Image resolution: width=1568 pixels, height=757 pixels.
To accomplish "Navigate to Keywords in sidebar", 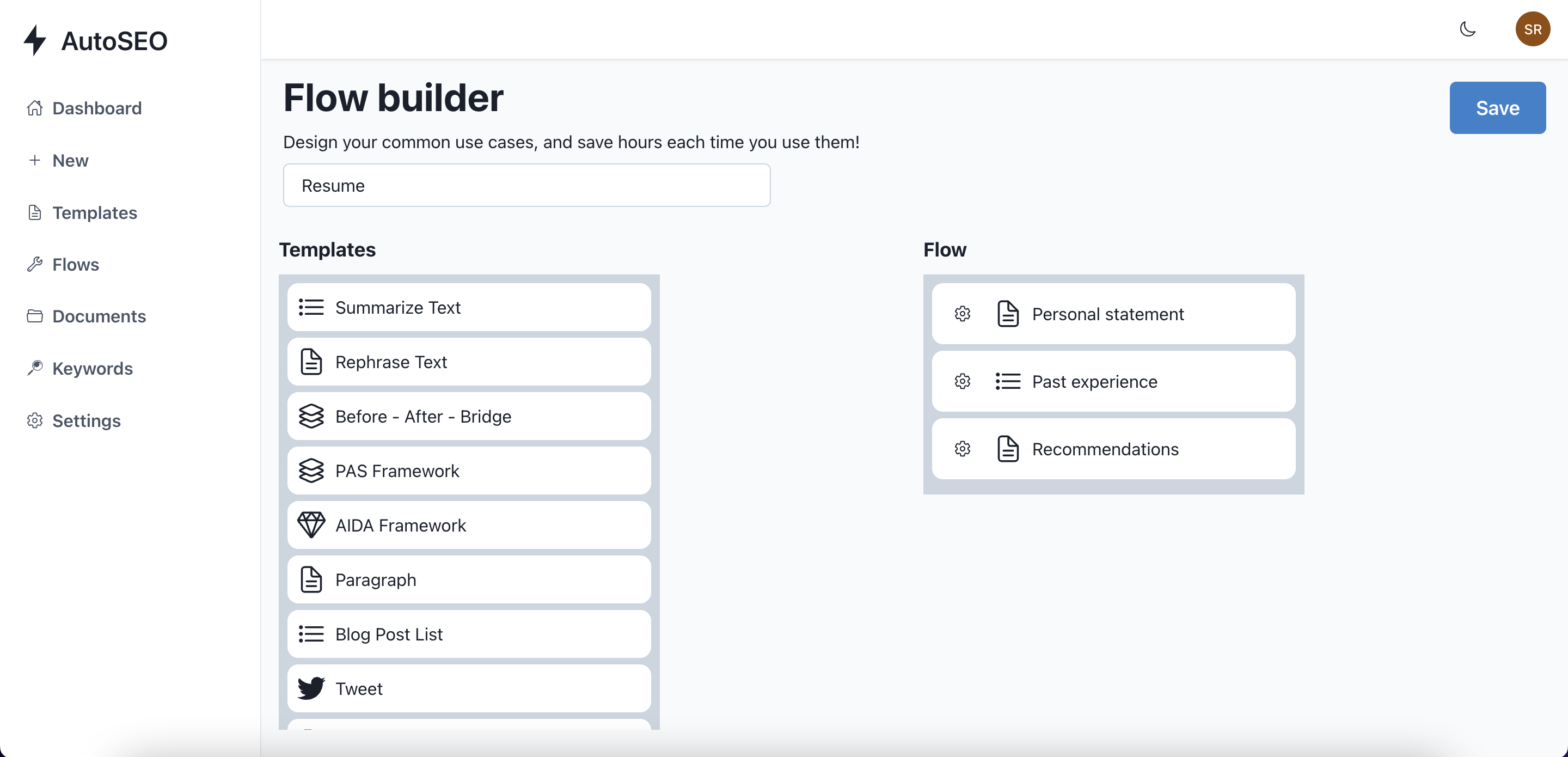I will (x=92, y=369).
